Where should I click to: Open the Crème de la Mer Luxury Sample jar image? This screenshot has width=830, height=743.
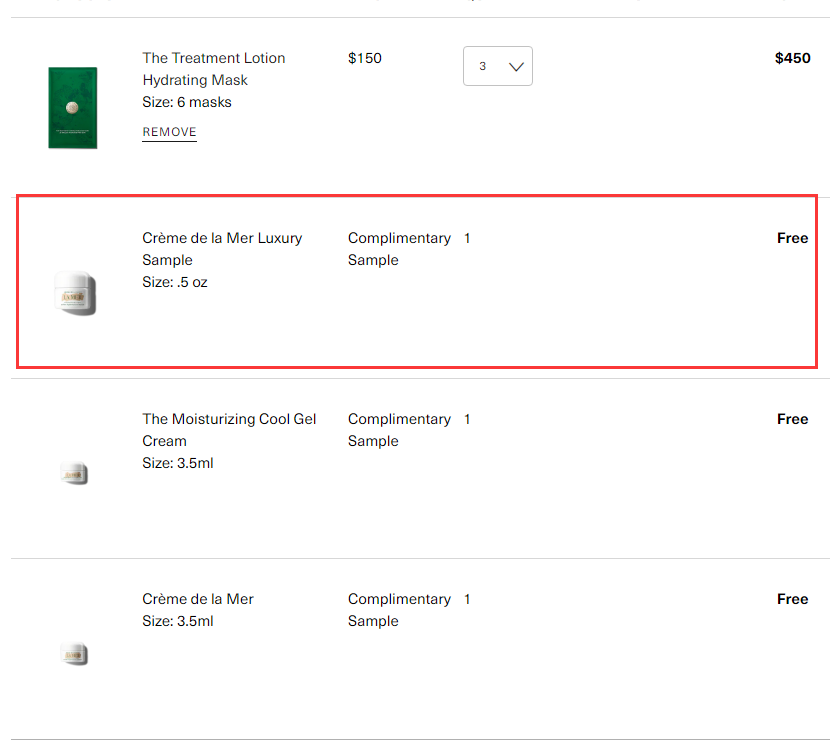75,293
